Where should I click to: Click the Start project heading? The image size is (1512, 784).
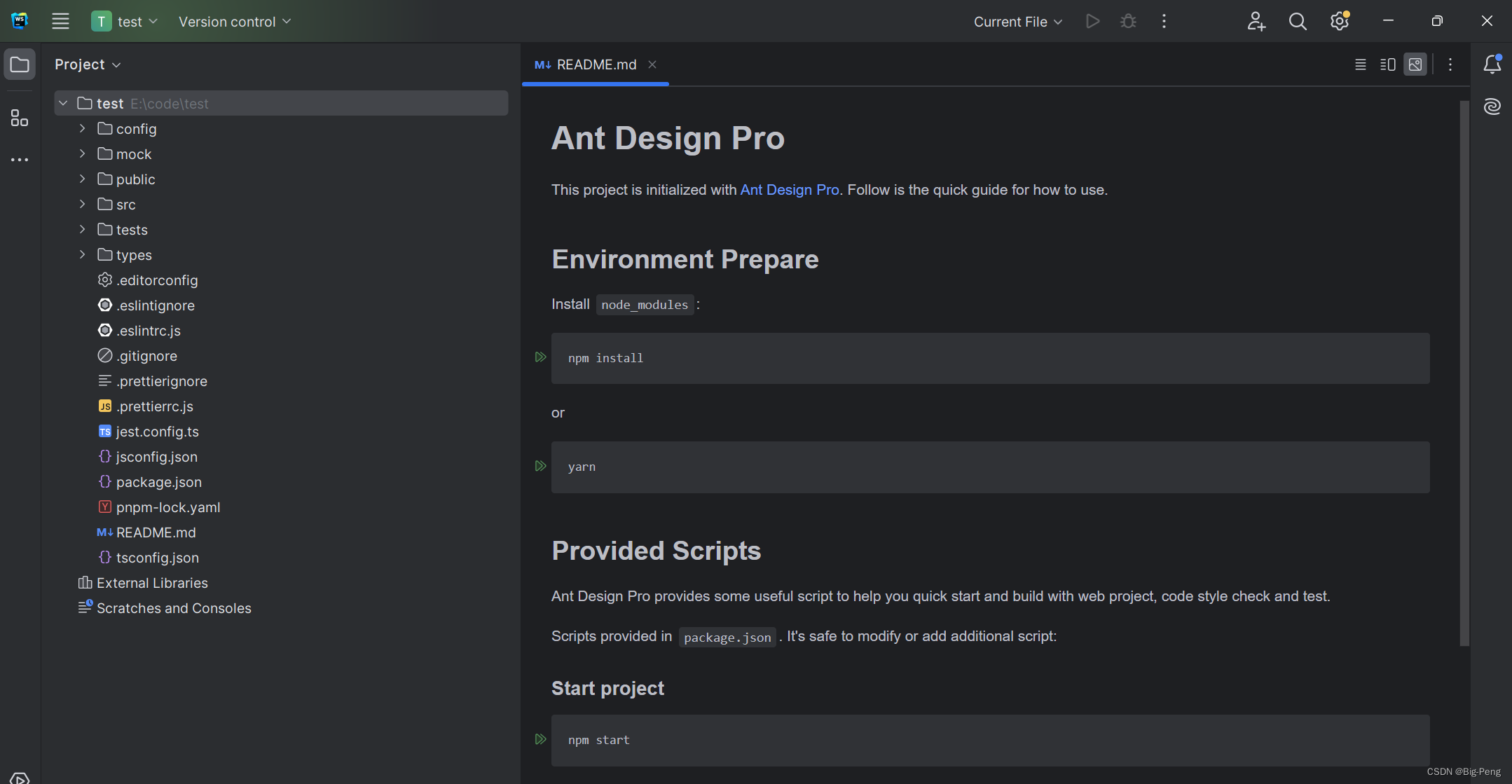tap(607, 688)
